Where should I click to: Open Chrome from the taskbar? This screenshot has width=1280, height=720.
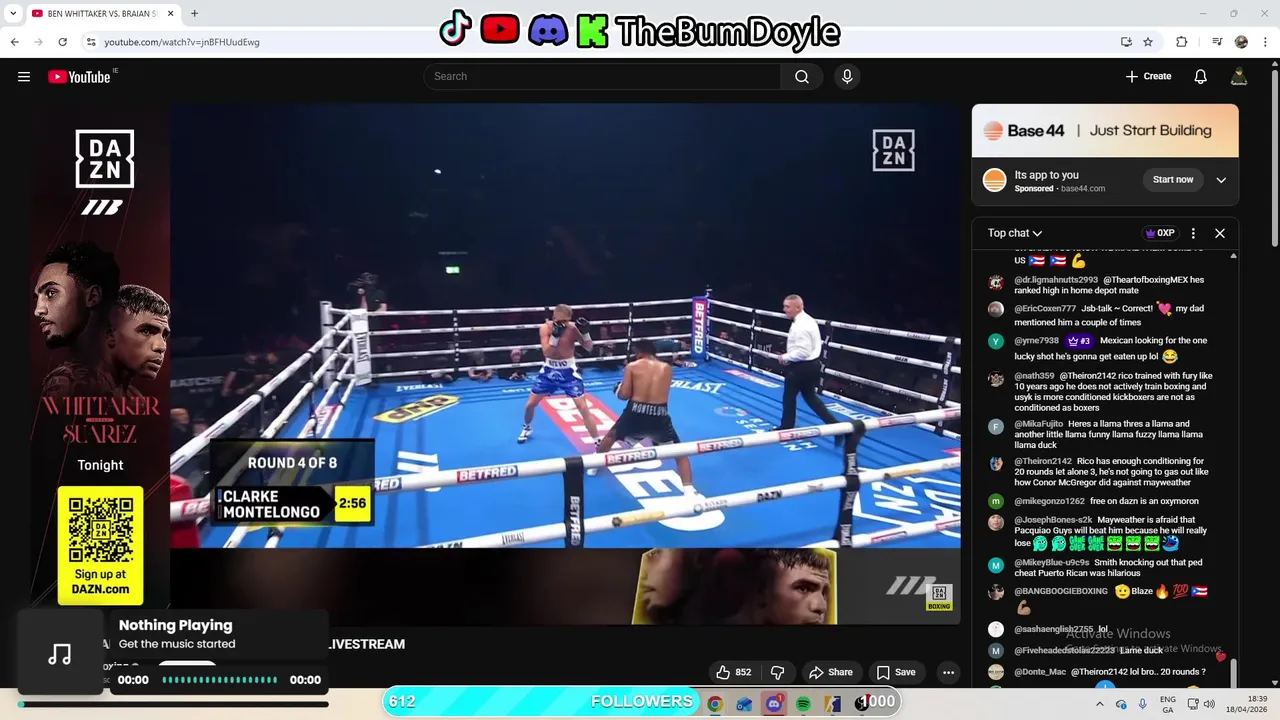pos(715,704)
